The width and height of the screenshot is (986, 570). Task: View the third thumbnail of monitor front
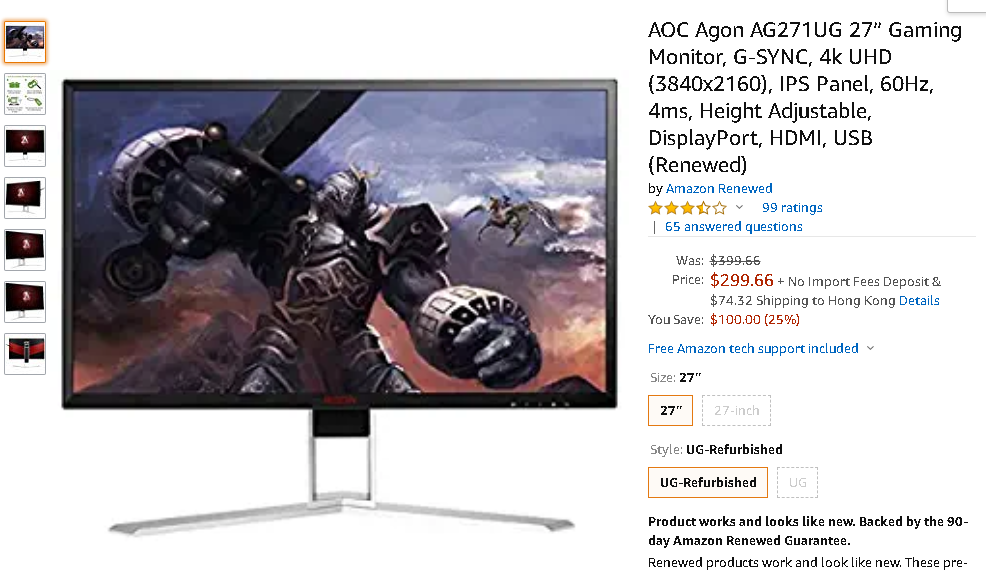25,146
